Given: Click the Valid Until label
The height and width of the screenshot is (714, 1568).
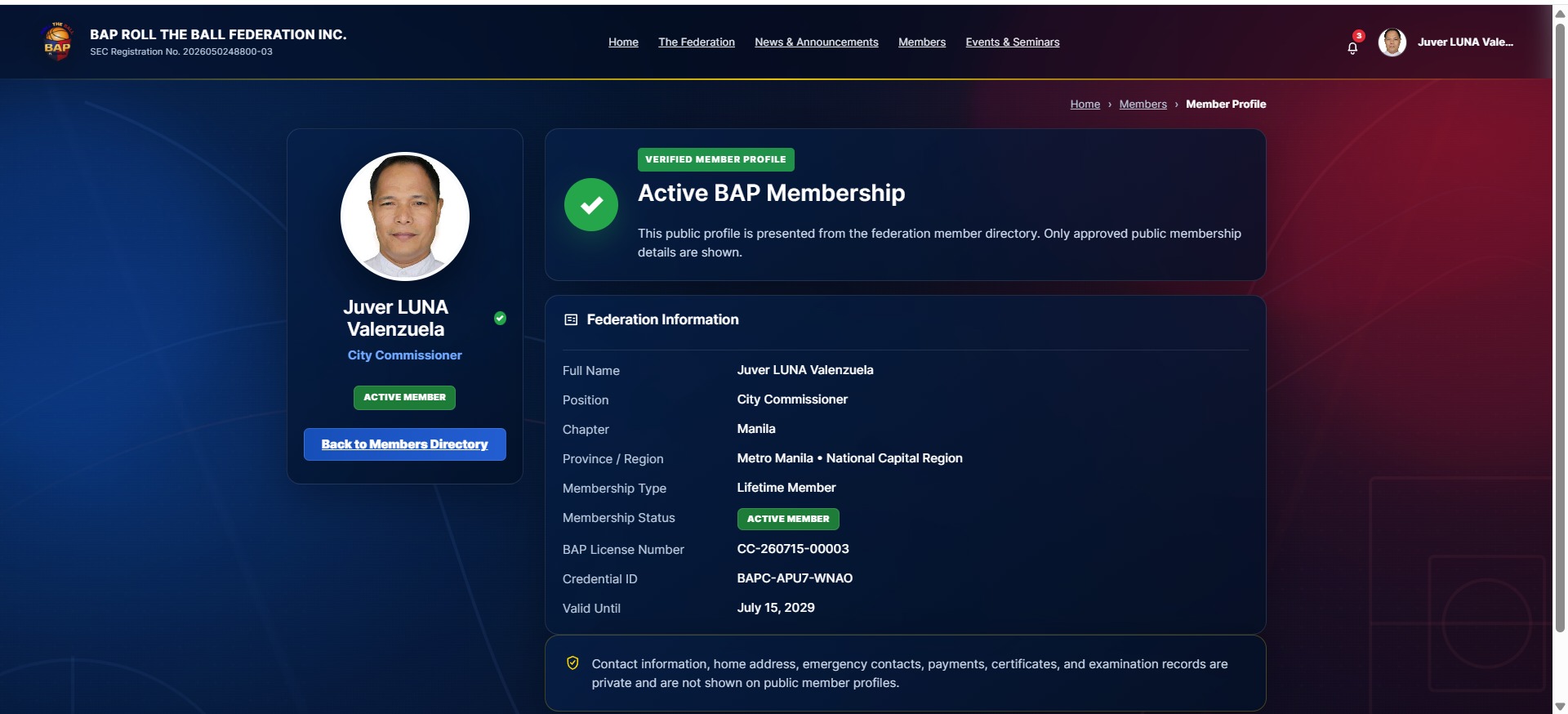Looking at the screenshot, I should point(591,609).
